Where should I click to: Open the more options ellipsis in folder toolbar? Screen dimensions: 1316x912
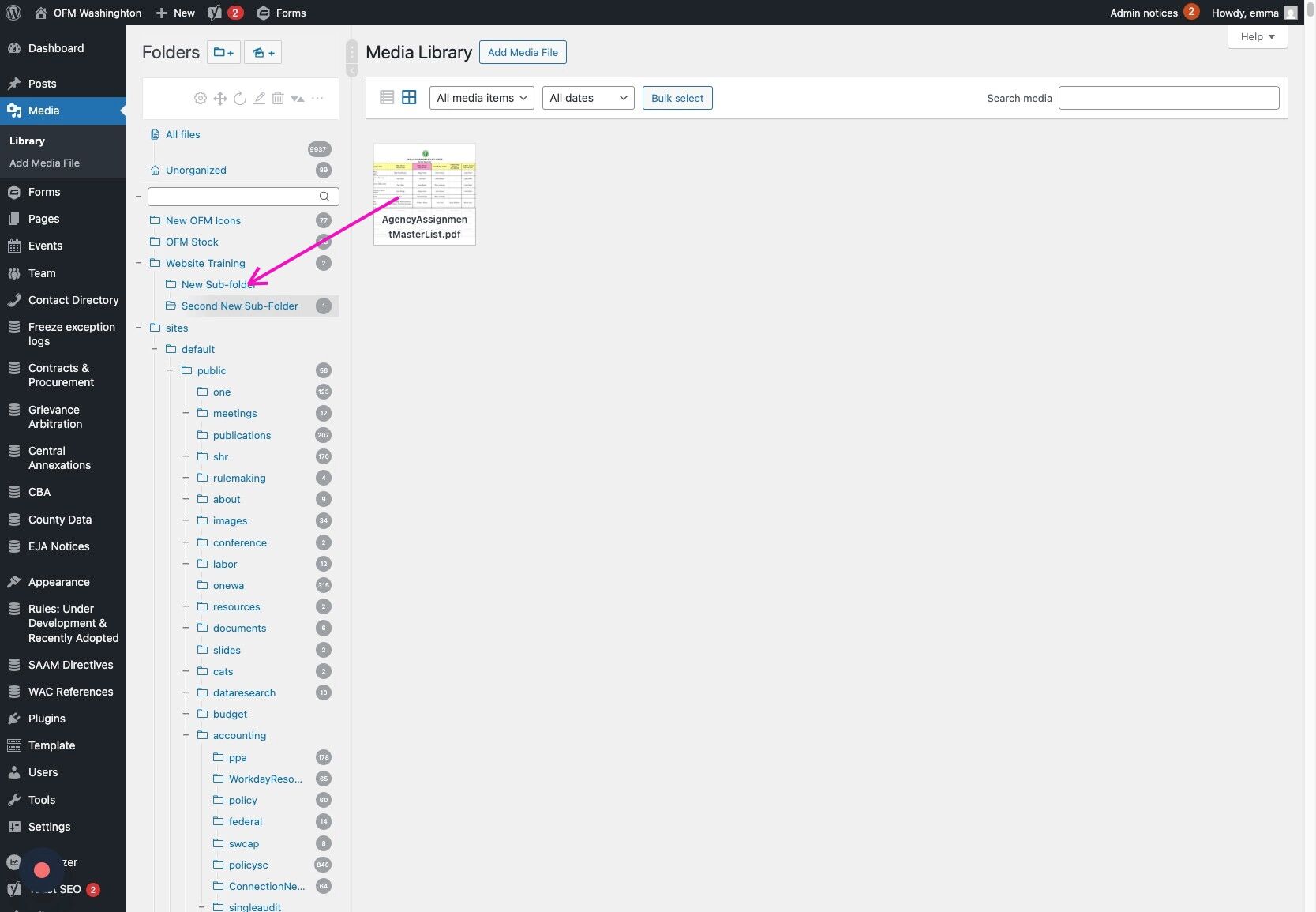pyautogui.click(x=317, y=99)
